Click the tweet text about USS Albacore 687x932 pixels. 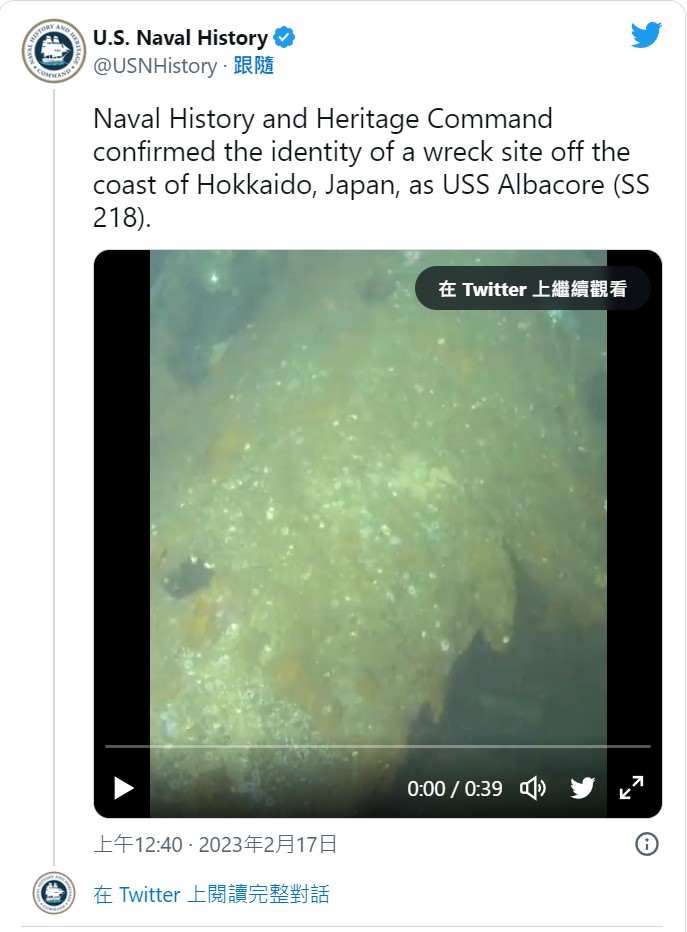371,168
